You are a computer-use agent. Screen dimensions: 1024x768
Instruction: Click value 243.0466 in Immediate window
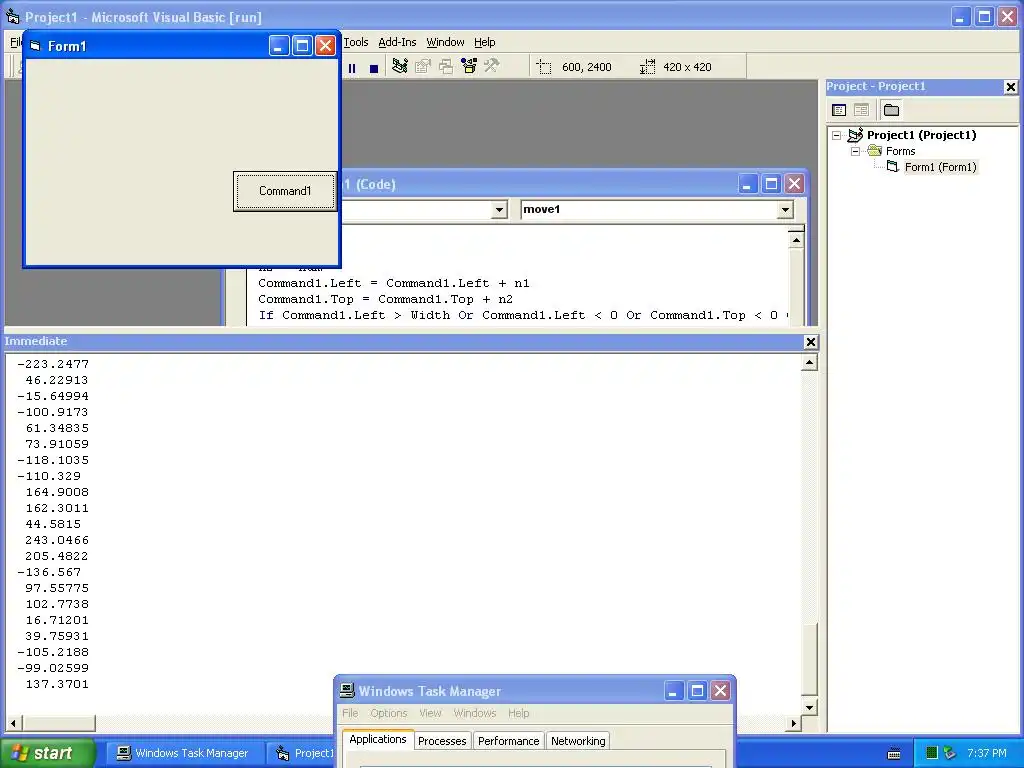click(57, 541)
